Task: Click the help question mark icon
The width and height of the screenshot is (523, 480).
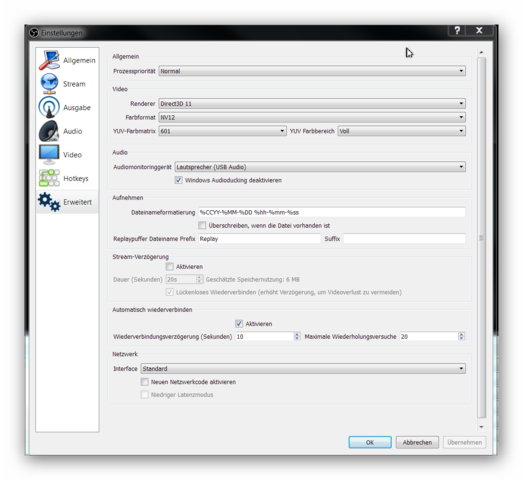Action: point(457,30)
